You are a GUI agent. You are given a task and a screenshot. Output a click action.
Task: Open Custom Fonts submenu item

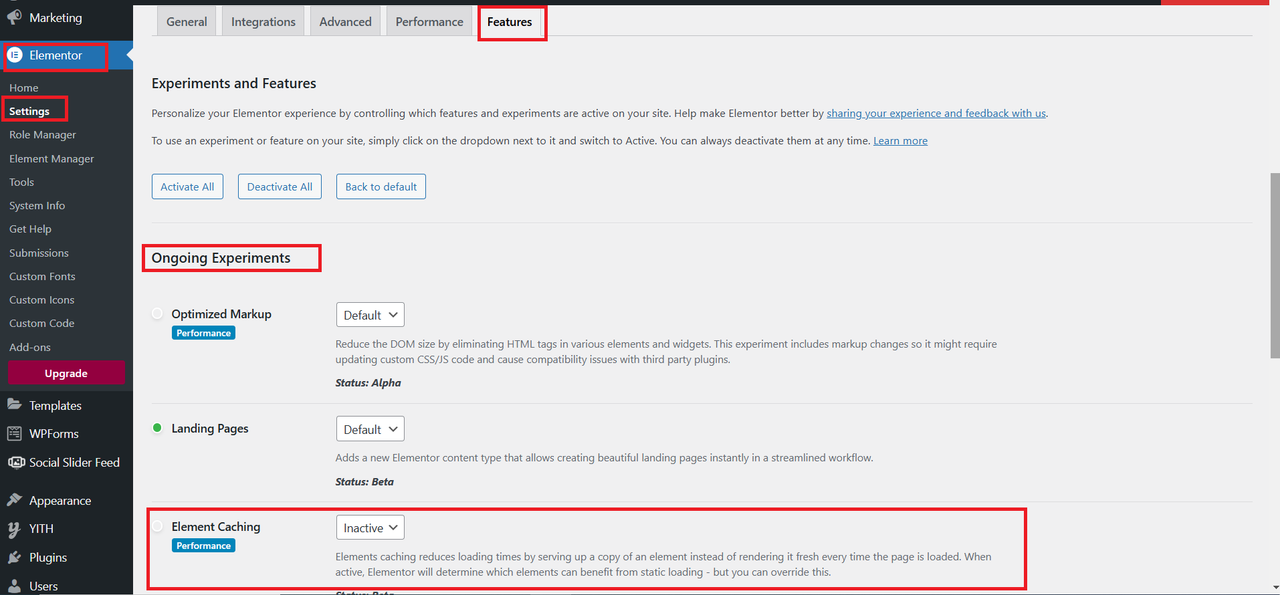click(x=42, y=276)
